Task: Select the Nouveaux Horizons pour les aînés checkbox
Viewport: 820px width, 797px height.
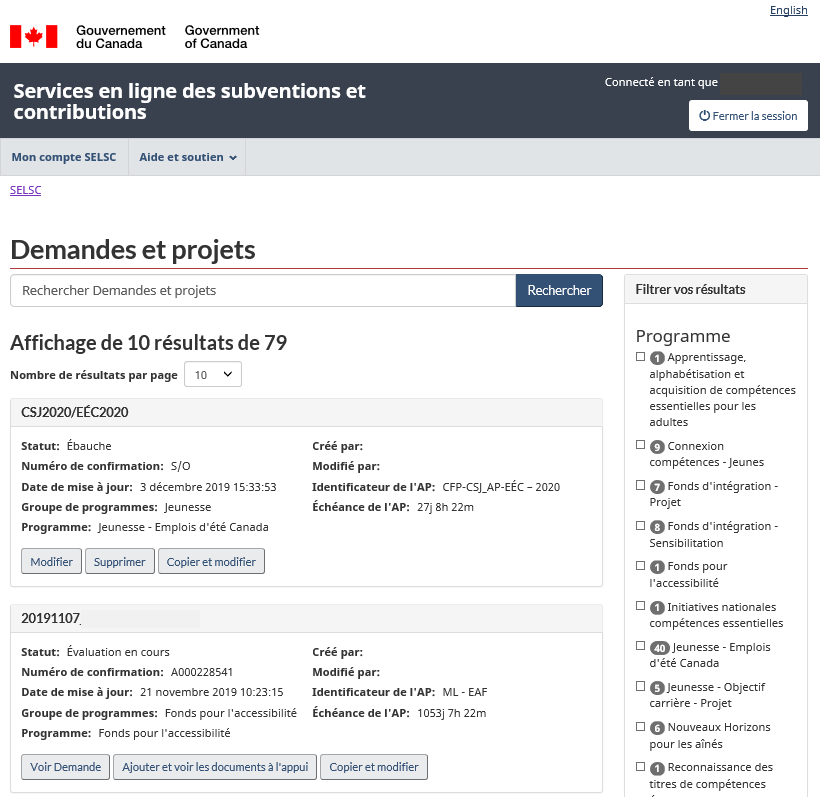Action: [641, 727]
